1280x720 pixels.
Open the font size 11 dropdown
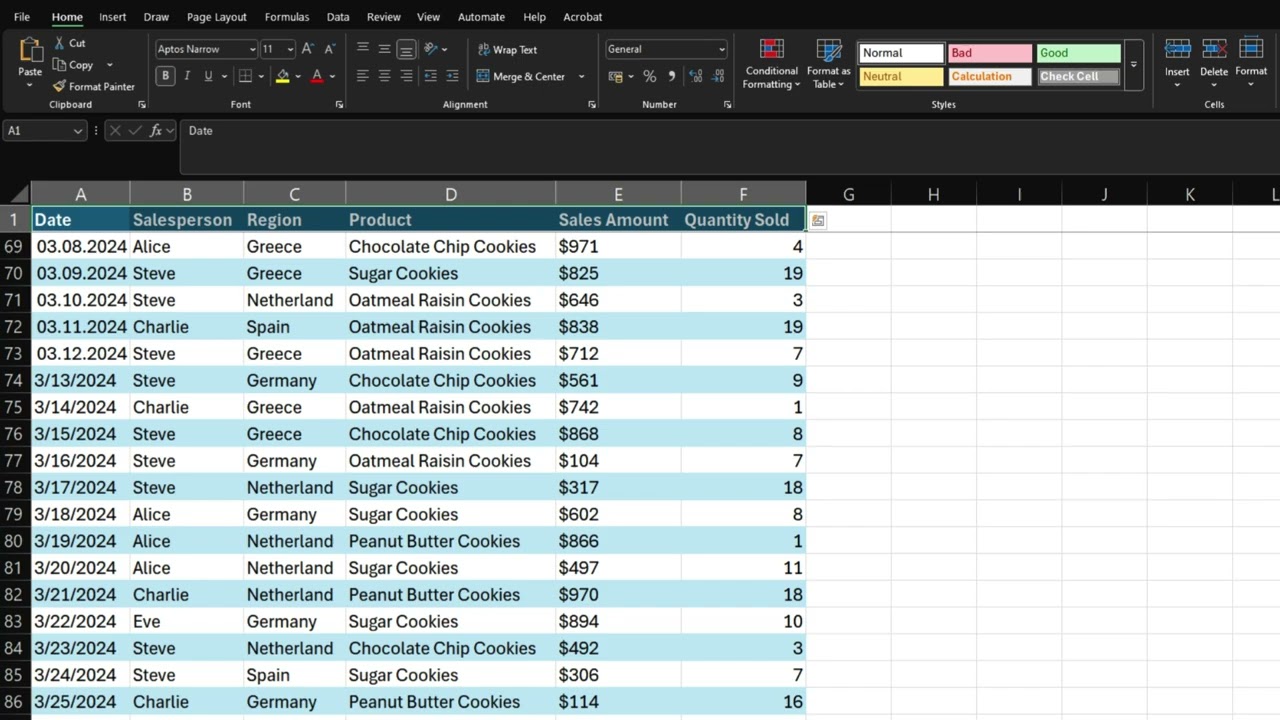tap(290, 49)
